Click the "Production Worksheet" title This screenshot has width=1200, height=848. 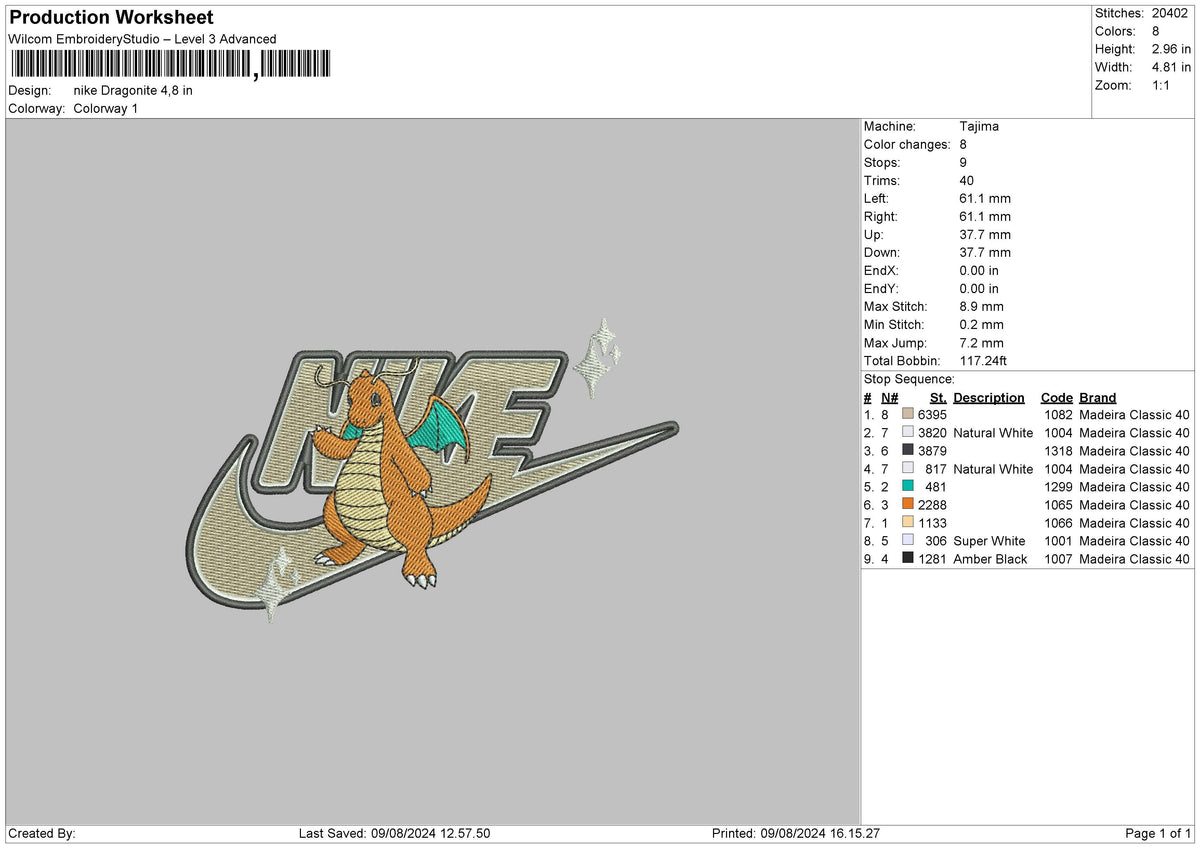[111, 18]
